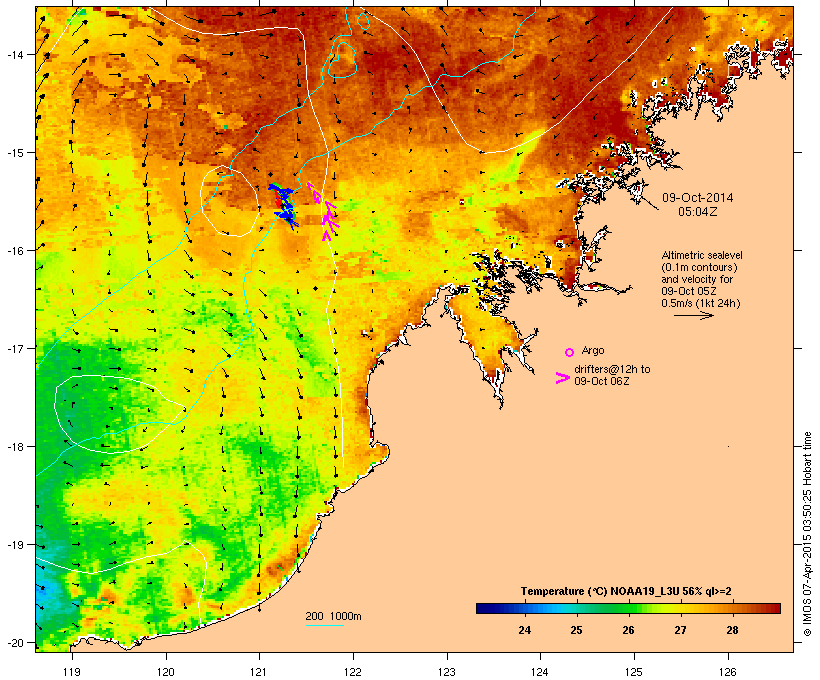Click the cyan 200 1000m isobath legend line
This screenshot has width=820, height=680.
click(x=324, y=626)
